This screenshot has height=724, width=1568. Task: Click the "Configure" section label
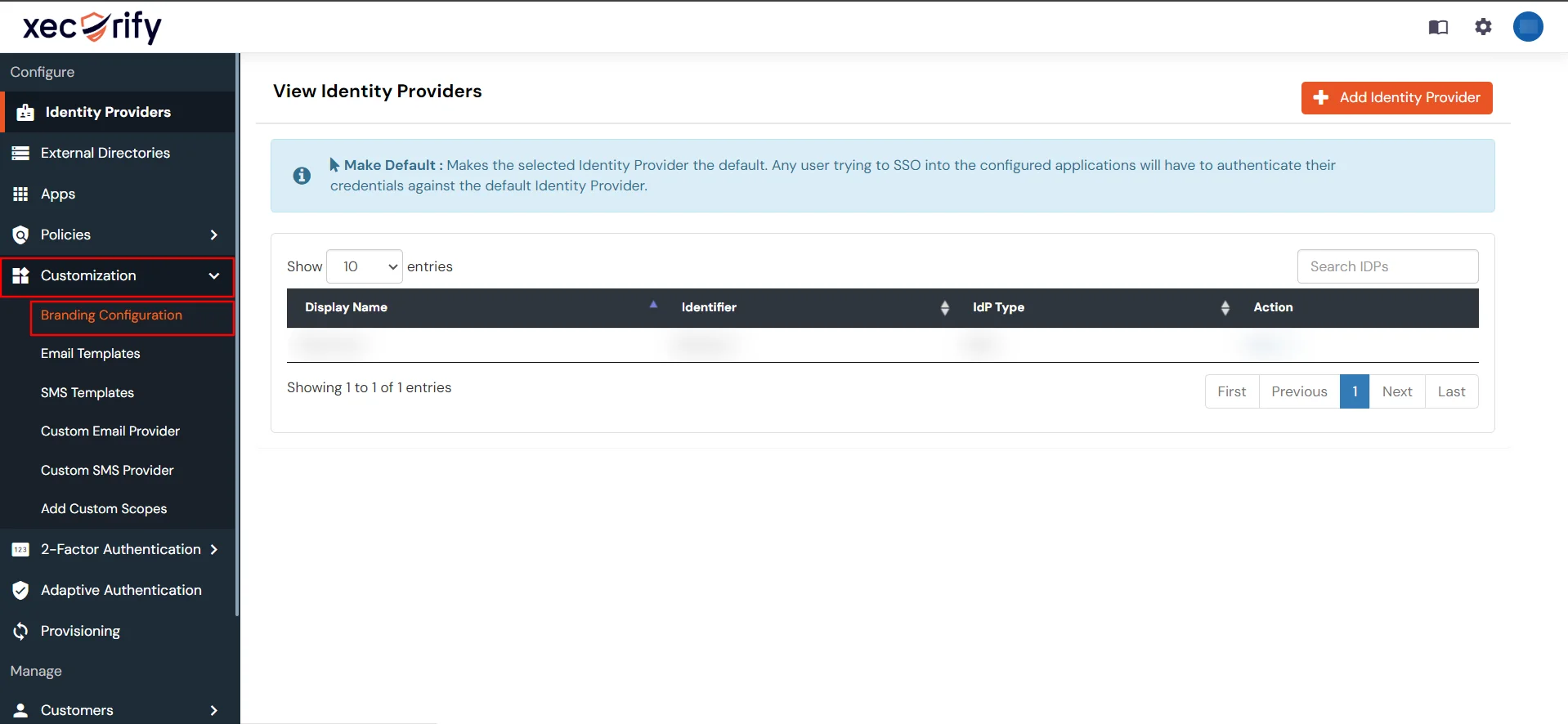click(43, 72)
